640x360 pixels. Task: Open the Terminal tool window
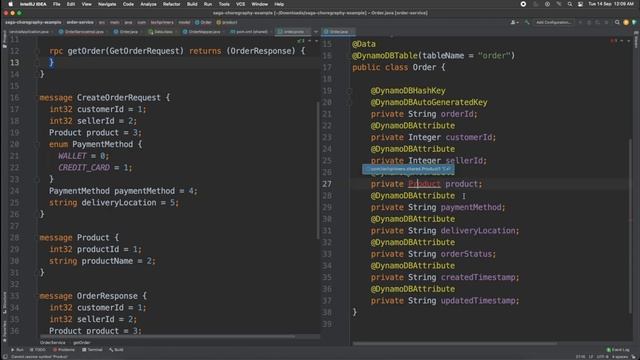[92, 350]
